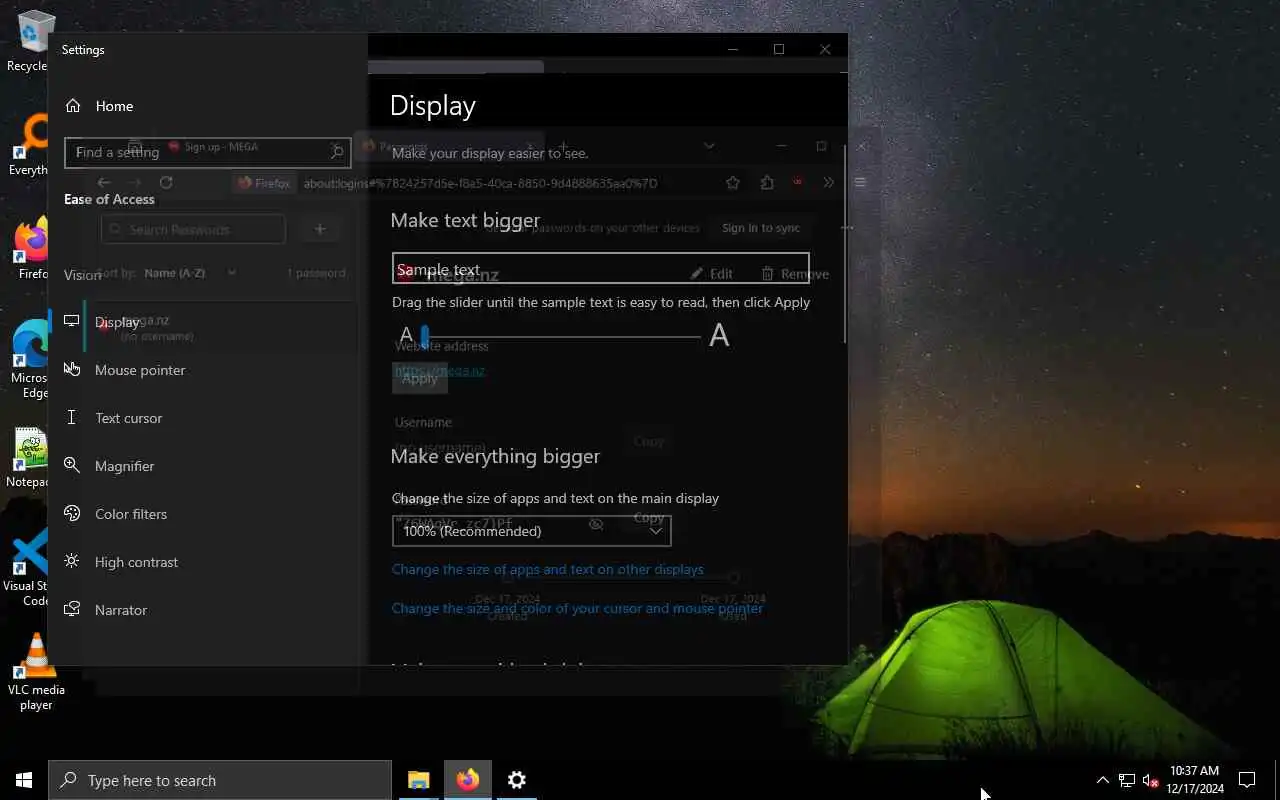The image size is (1280, 800).
Task: Open File Explorer from the taskbar
Action: point(419,780)
